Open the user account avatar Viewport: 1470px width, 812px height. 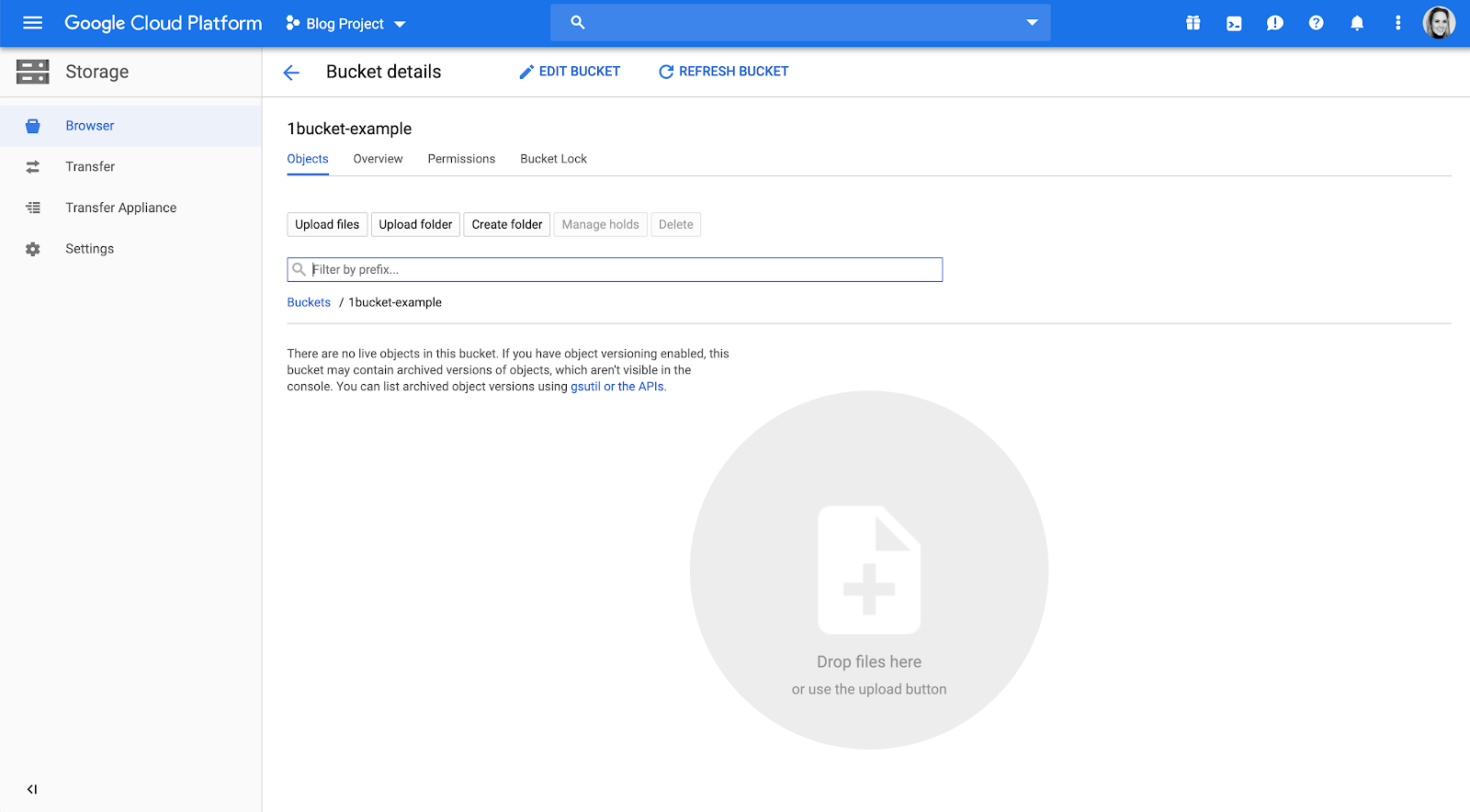click(x=1439, y=23)
